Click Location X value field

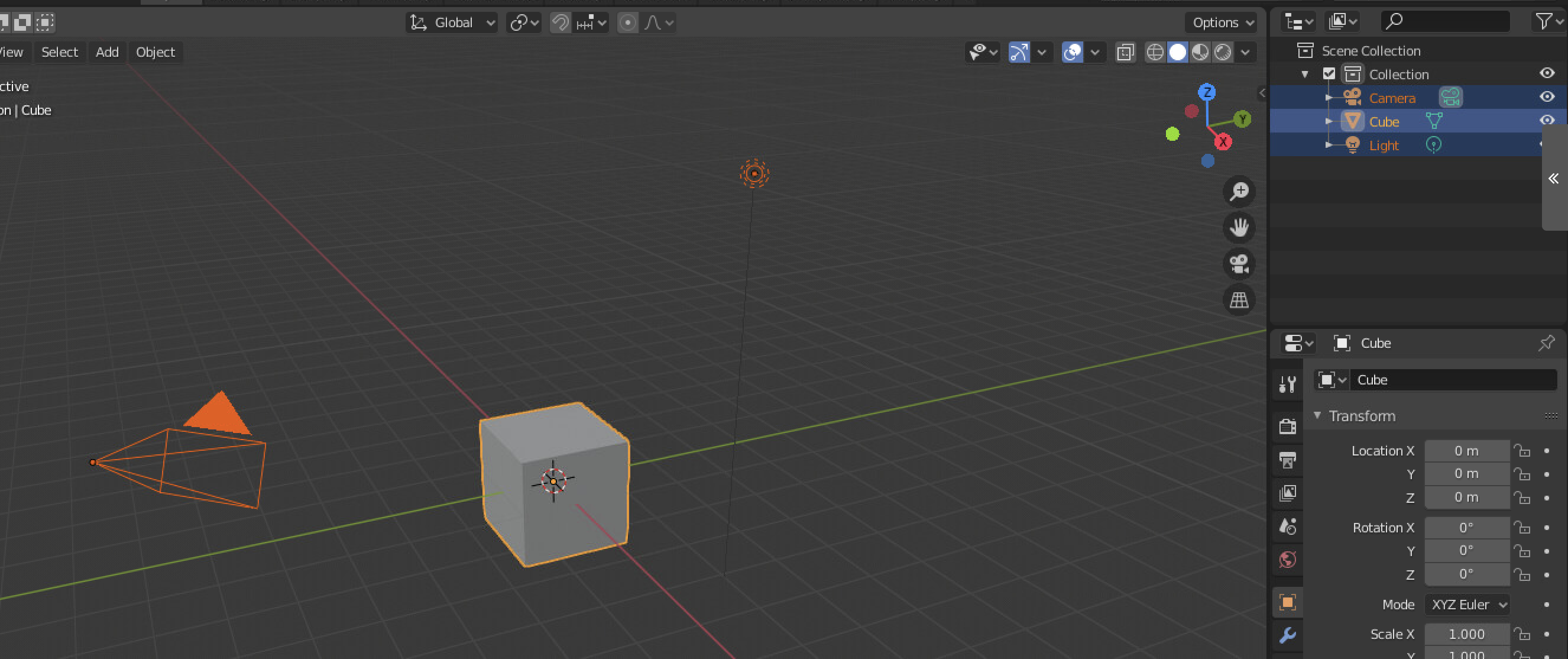pyautogui.click(x=1467, y=451)
